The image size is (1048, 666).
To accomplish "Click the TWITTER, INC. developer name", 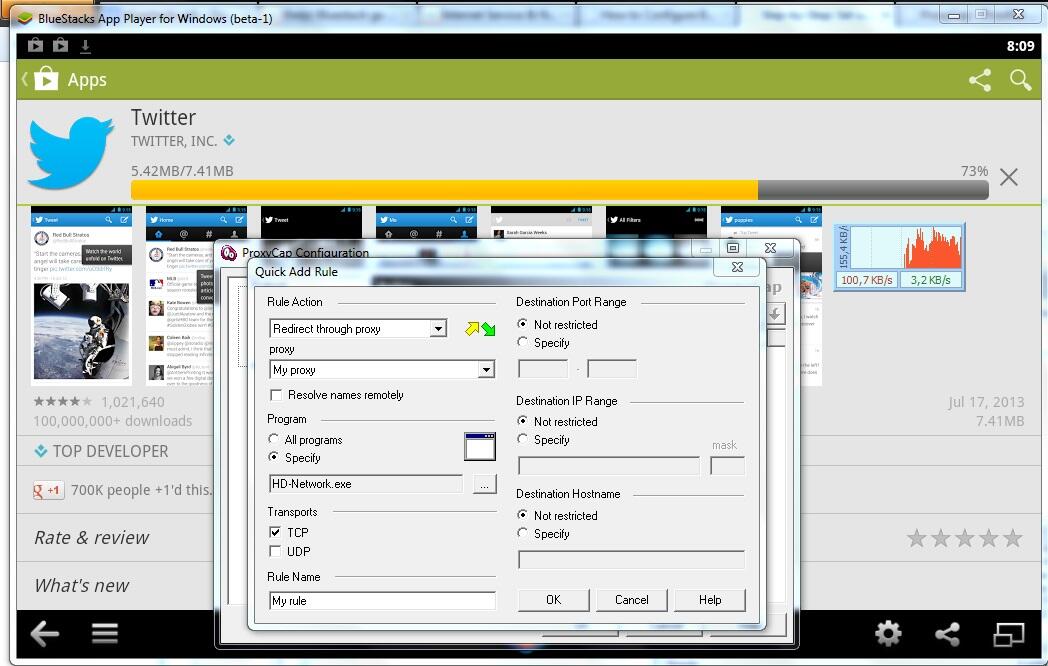I will tap(174, 141).
